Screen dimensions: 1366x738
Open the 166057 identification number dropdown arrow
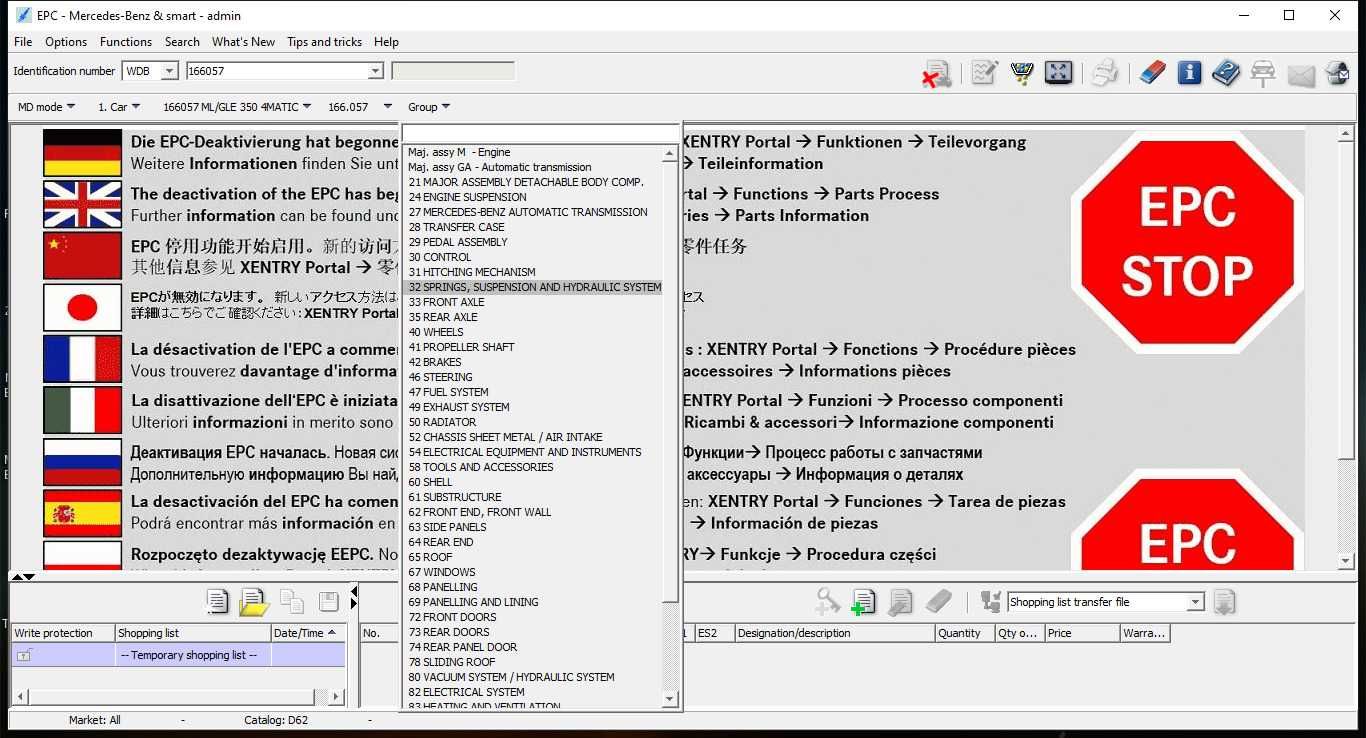(375, 71)
